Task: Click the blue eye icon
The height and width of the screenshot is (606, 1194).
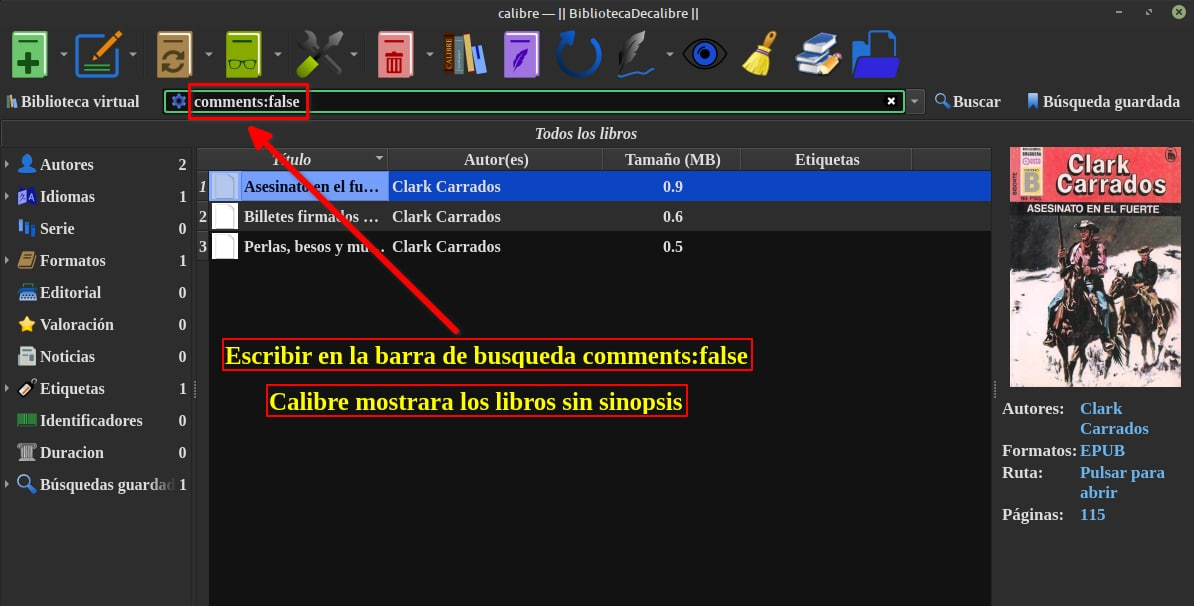Action: [x=704, y=54]
